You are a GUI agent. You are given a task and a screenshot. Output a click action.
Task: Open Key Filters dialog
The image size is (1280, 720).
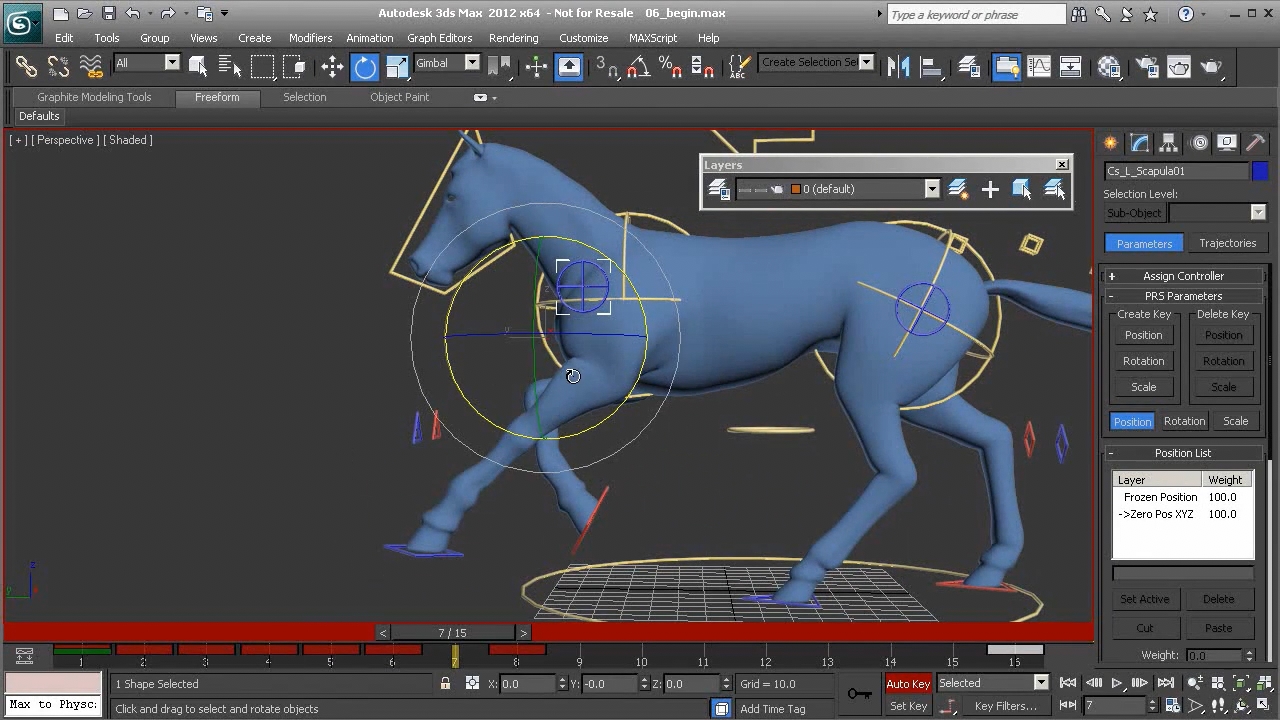coord(1005,706)
